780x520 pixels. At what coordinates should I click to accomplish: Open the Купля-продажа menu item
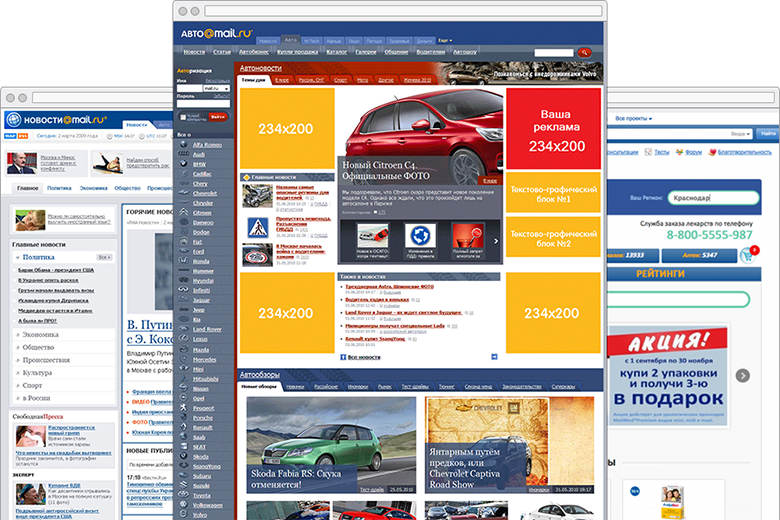[297, 52]
